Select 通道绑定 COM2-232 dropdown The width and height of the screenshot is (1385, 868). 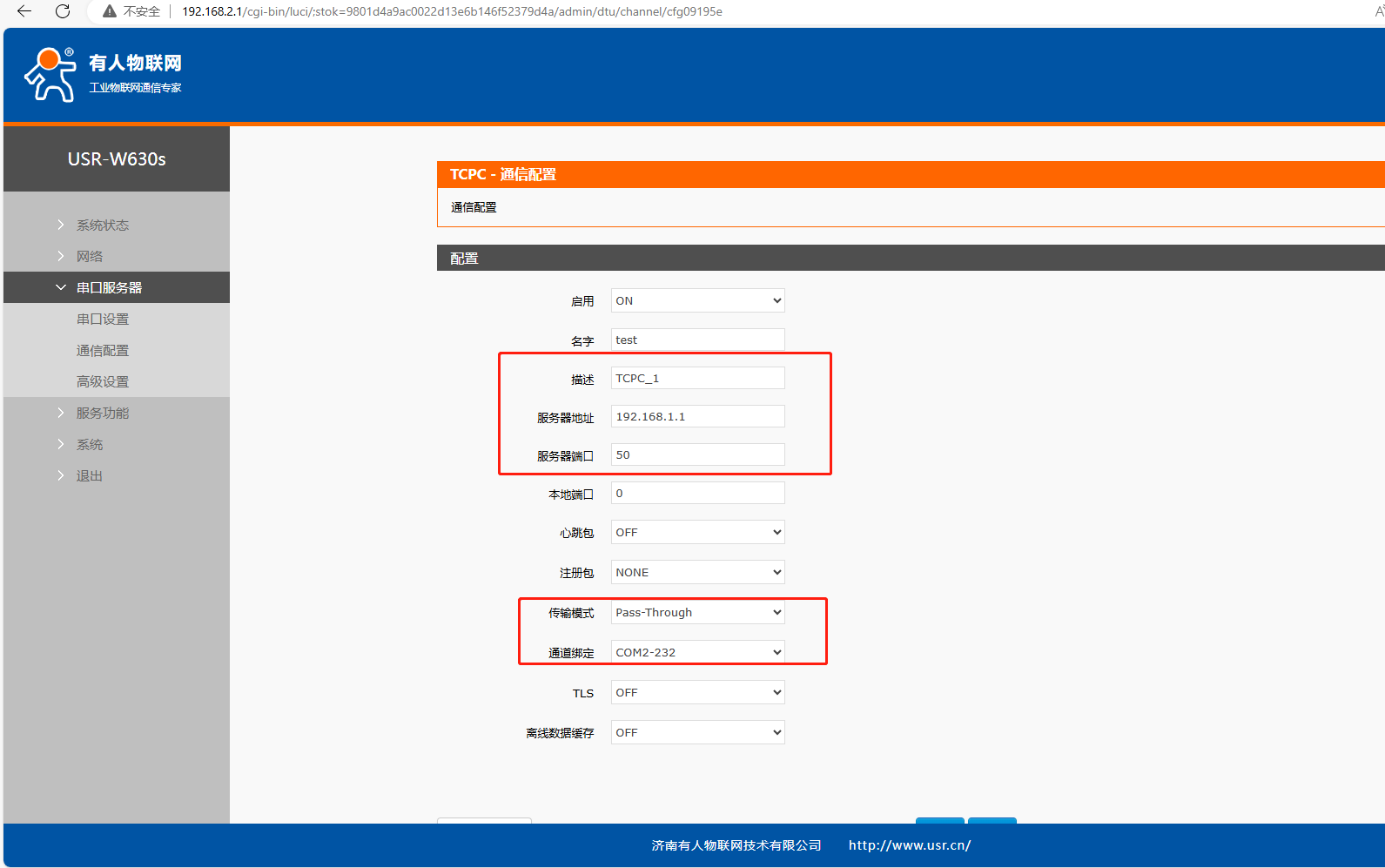click(697, 652)
